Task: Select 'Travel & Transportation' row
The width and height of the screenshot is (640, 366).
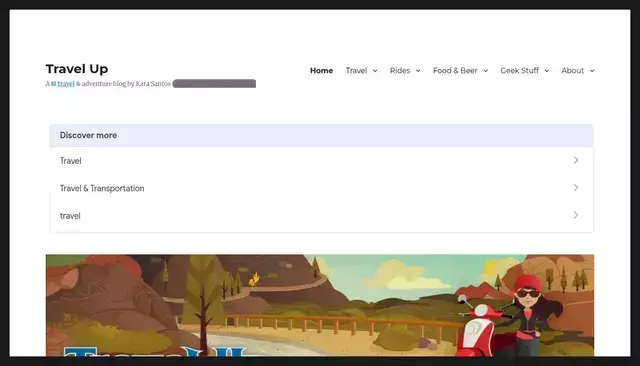Action: 322,188
